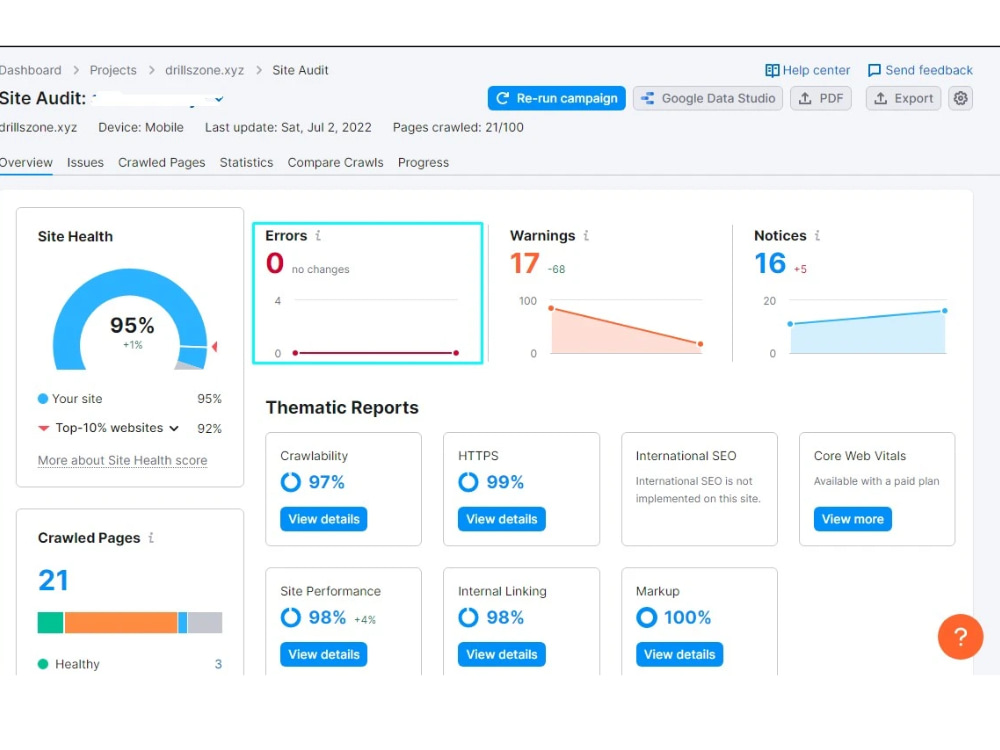Click the Notices count 16
The width and height of the screenshot is (1000, 750).
770,263
